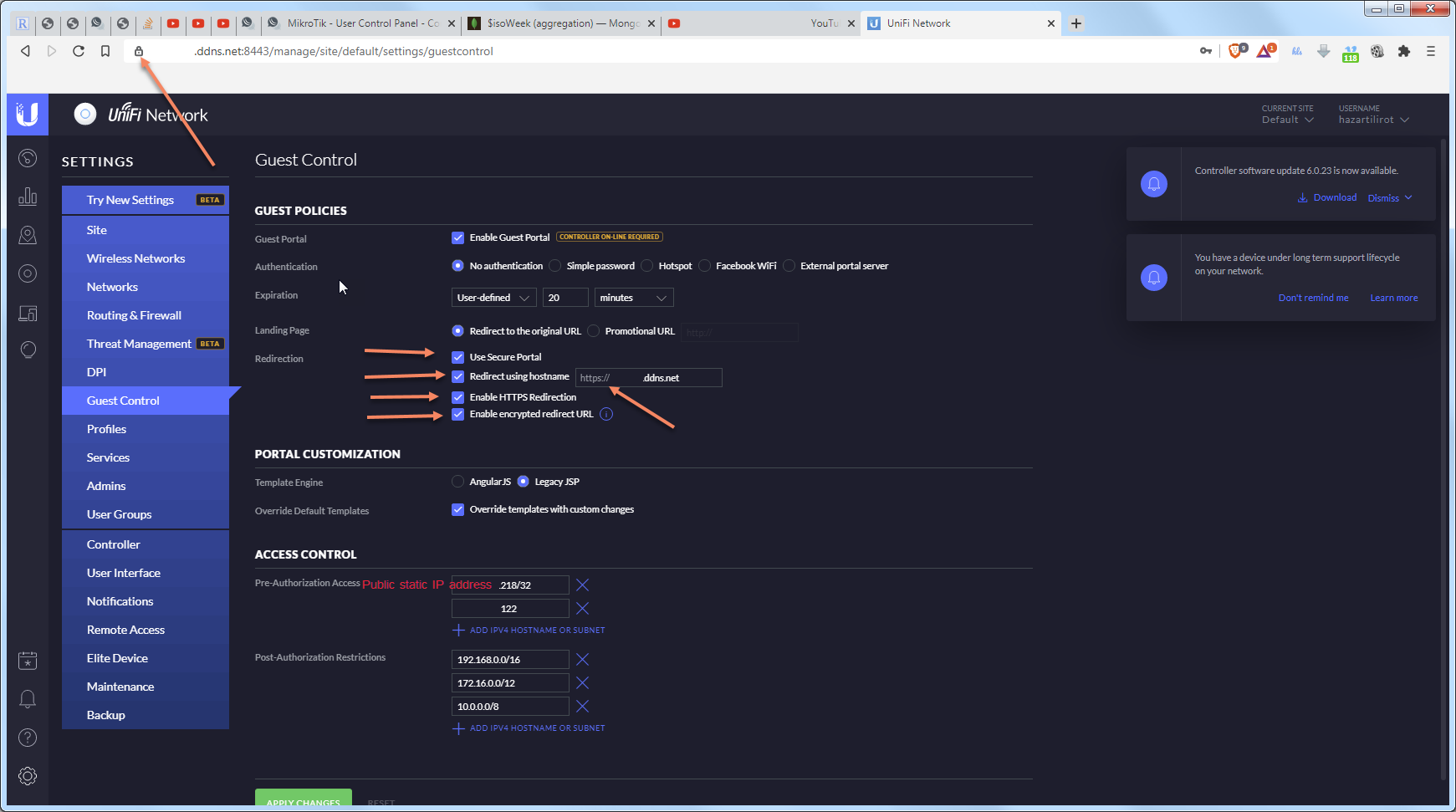Open the Clients sidebar icon
The height and width of the screenshot is (812, 1456).
tap(28, 314)
